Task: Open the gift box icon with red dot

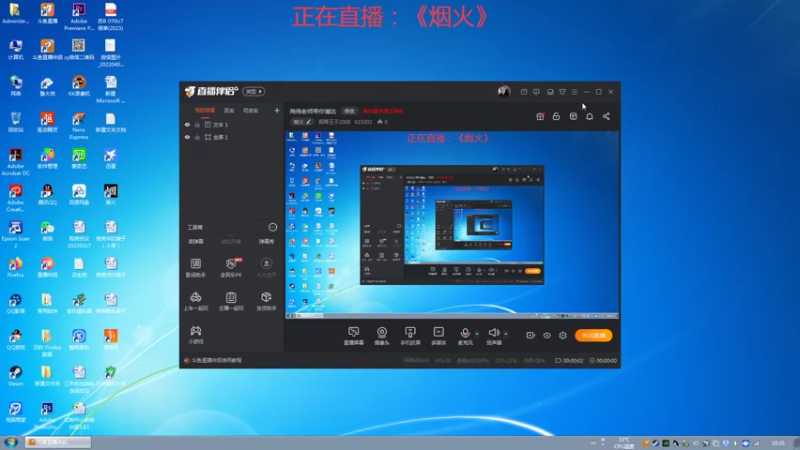Action: point(540,116)
